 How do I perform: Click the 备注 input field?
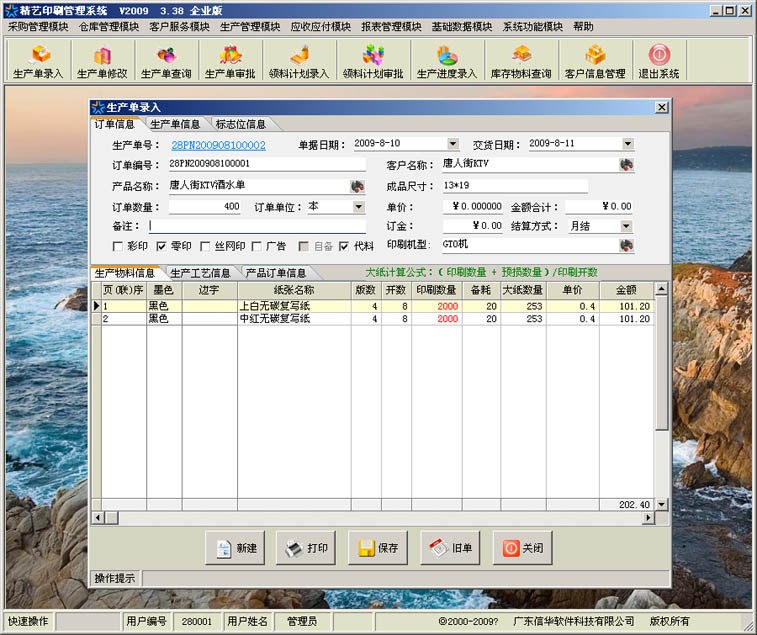[256, 226]
